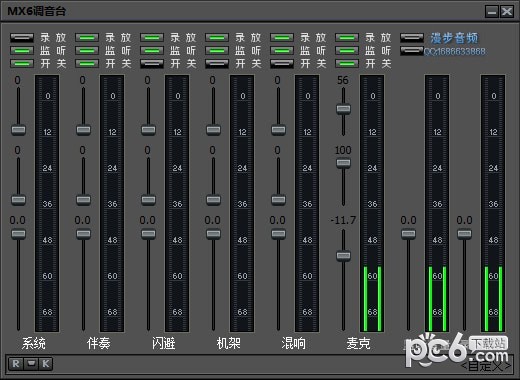Screen dimensions: 520x380
Task: Open the dropdown arrow between R and K
Action: click(31, 363)
